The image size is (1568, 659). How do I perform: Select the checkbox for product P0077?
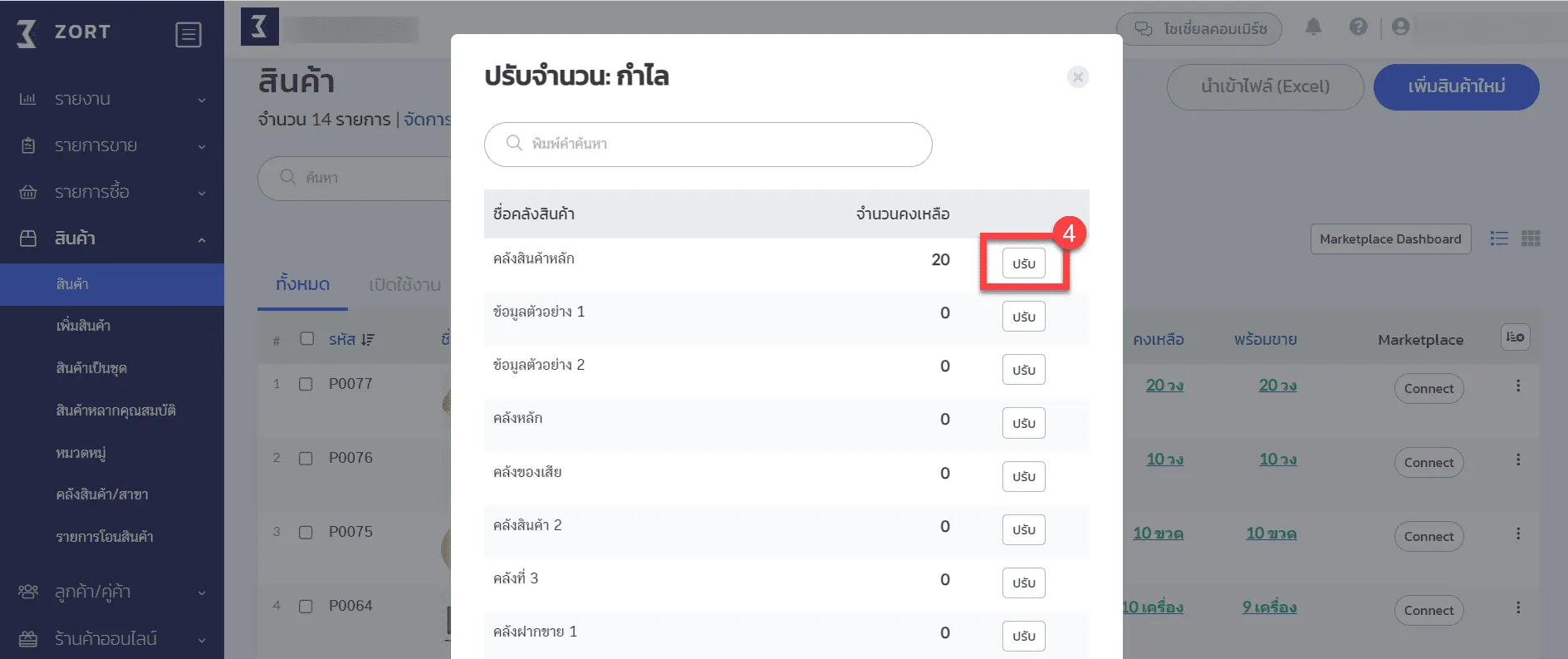tap(306, 384)
